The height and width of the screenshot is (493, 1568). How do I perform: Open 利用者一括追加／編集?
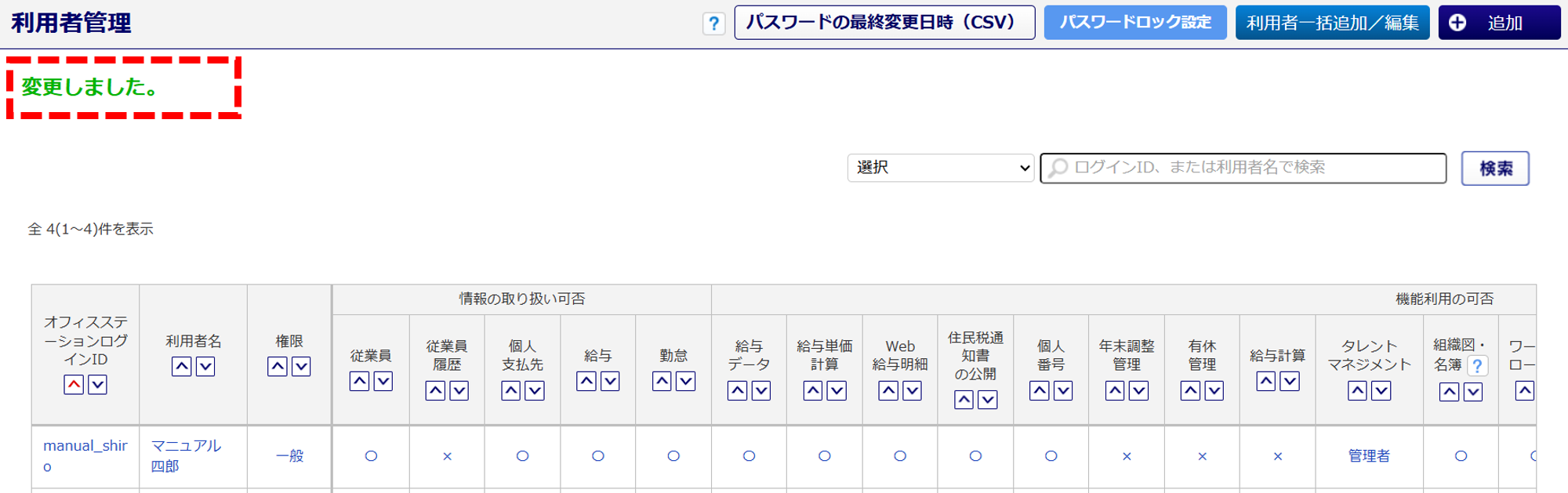pyautogui.click(x=1332, y=23)
